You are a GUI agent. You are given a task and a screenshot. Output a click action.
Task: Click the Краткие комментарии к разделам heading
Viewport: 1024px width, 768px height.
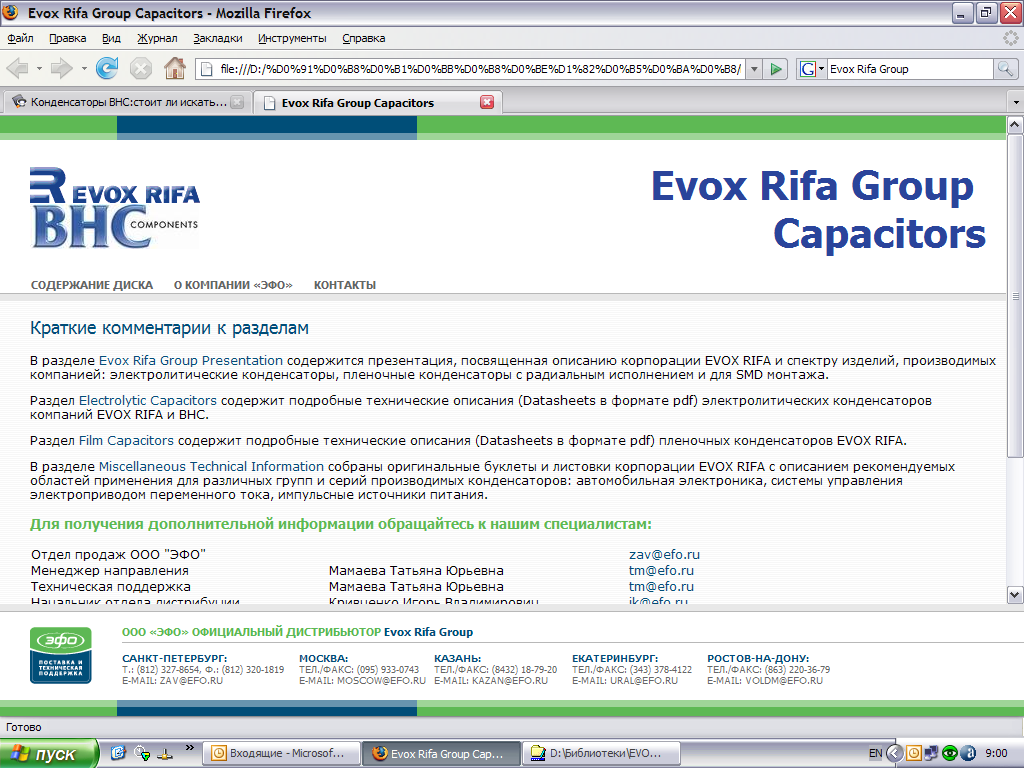click(x=169, y=328)
